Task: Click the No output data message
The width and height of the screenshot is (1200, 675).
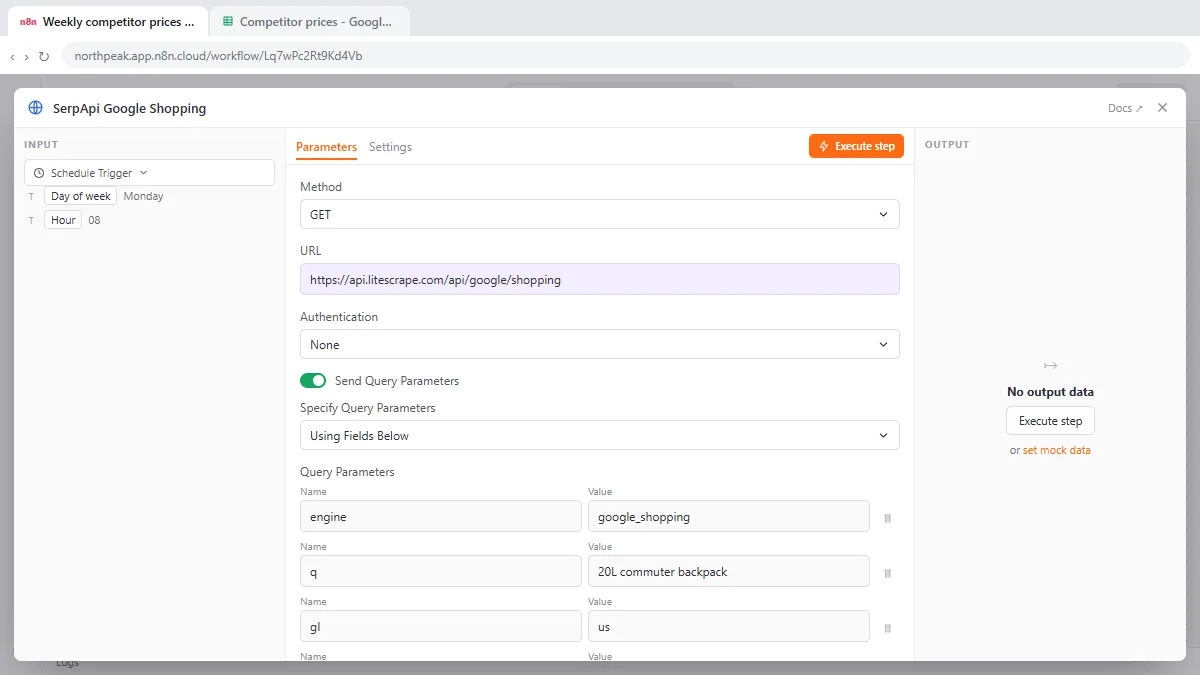Action: point(1050,392)
